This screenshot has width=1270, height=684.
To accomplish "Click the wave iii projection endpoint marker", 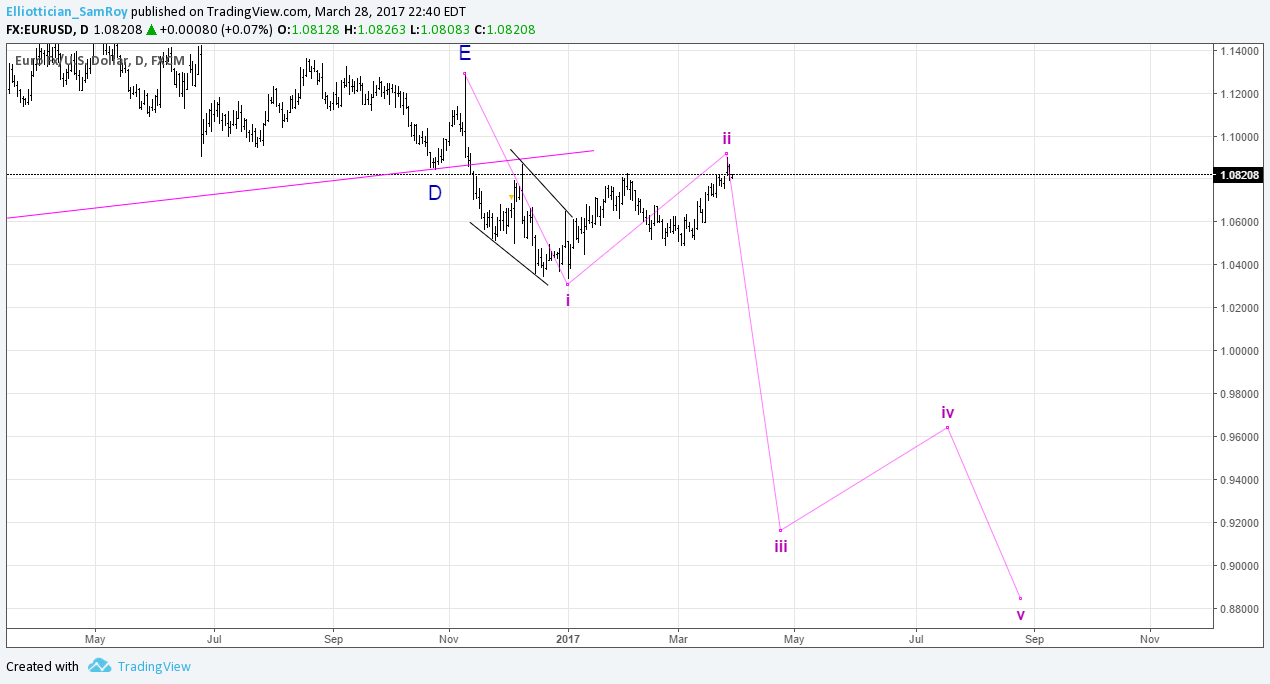I will 780,530.
